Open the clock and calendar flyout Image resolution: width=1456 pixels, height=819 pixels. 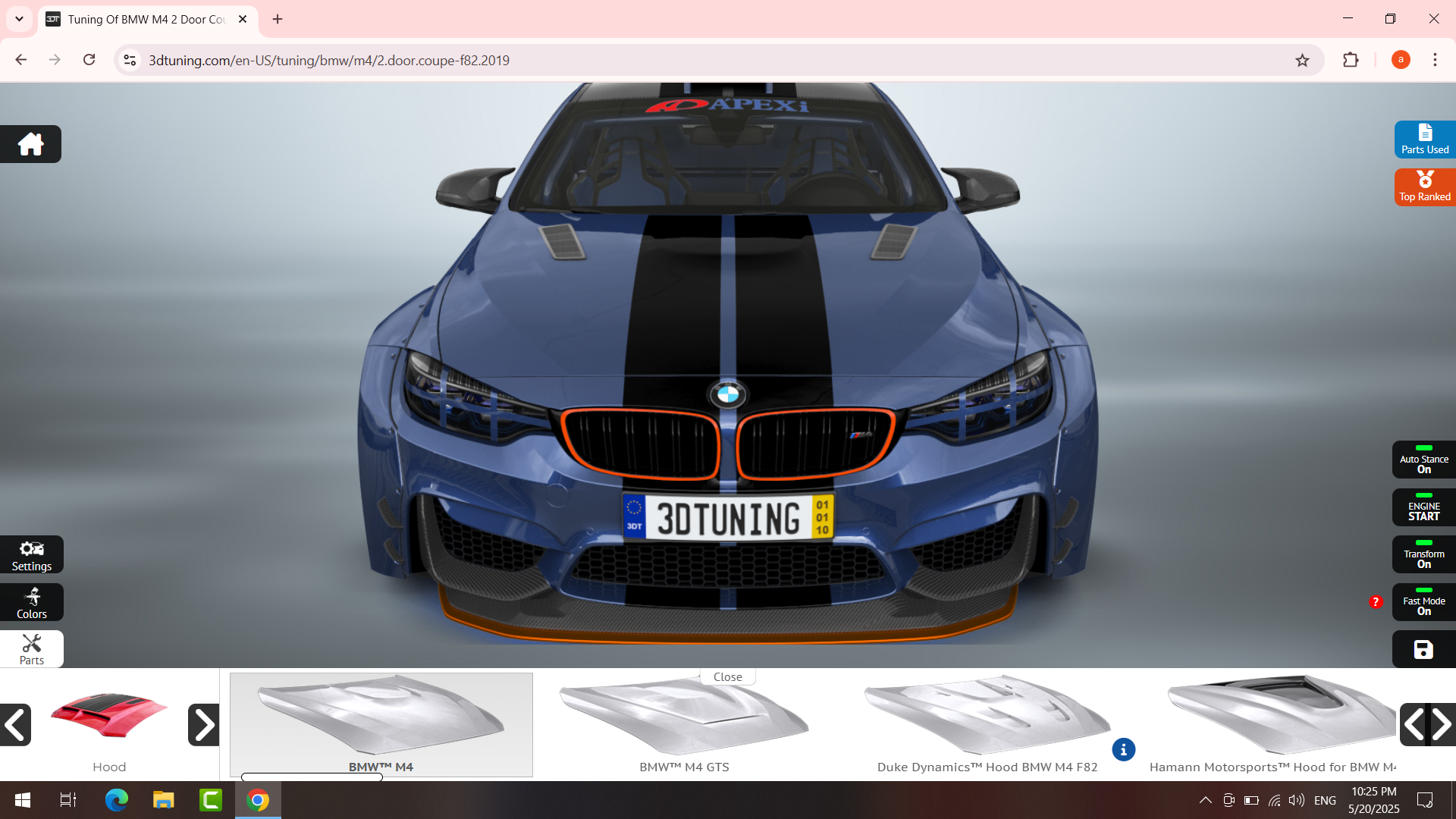coord(1373,800)
